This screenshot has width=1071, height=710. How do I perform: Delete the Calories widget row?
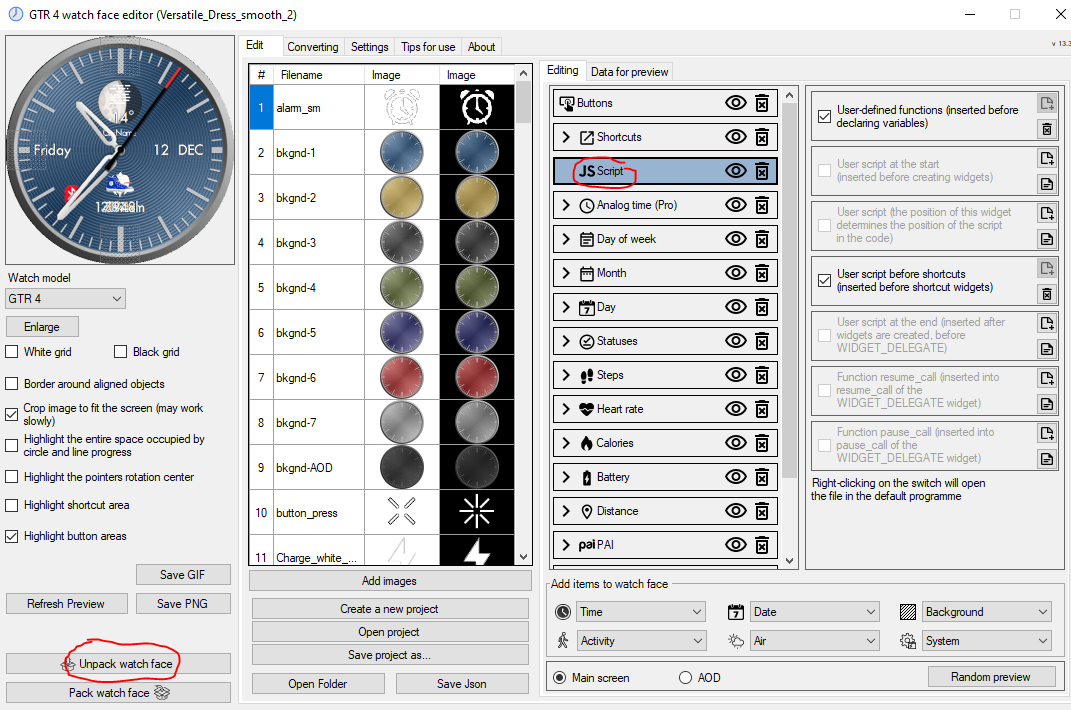pyautogui.click(x=762, y=443)
